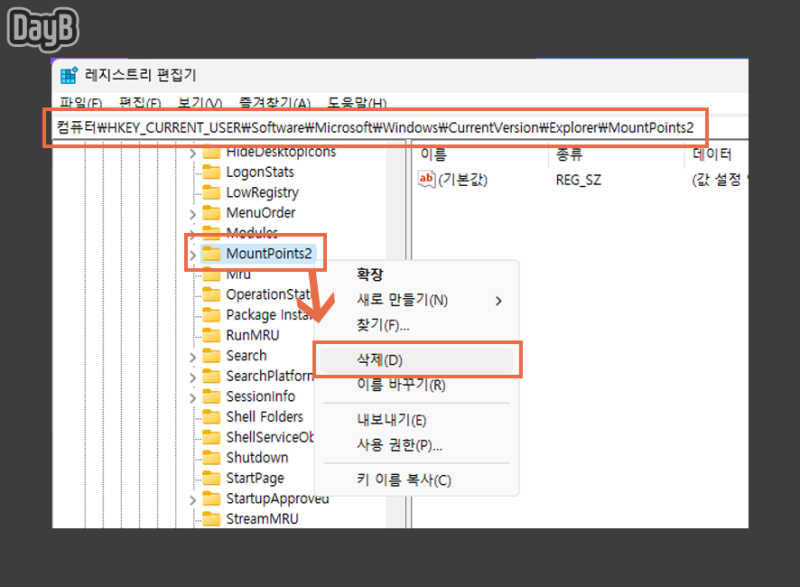Click the StreamMRU folder icon

214,518
